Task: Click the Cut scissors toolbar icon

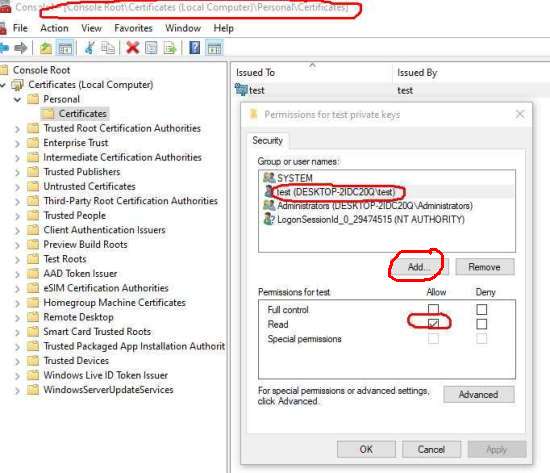Action: click(x=90, y=47)
